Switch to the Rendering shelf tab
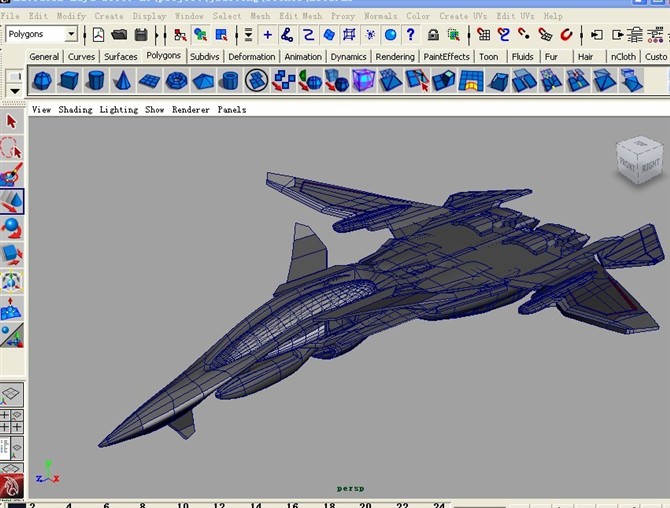670x508 pixels. 395,57
